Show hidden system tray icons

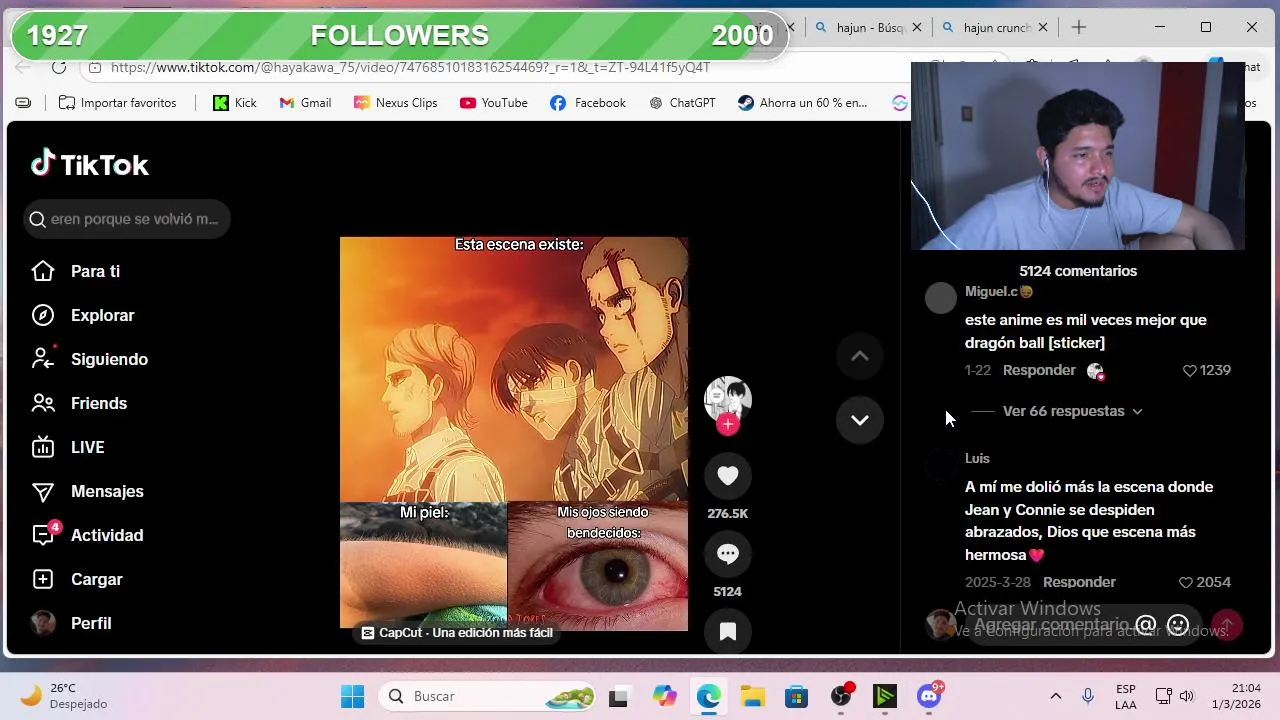pyautogui.click(x=1055, y=696)
